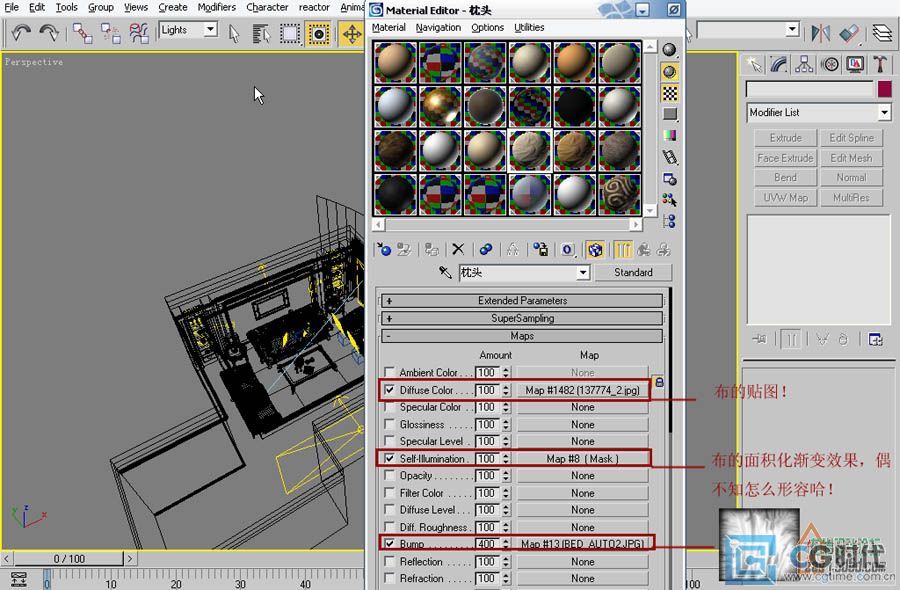Enable the Specular Color map checkbox

389,407
